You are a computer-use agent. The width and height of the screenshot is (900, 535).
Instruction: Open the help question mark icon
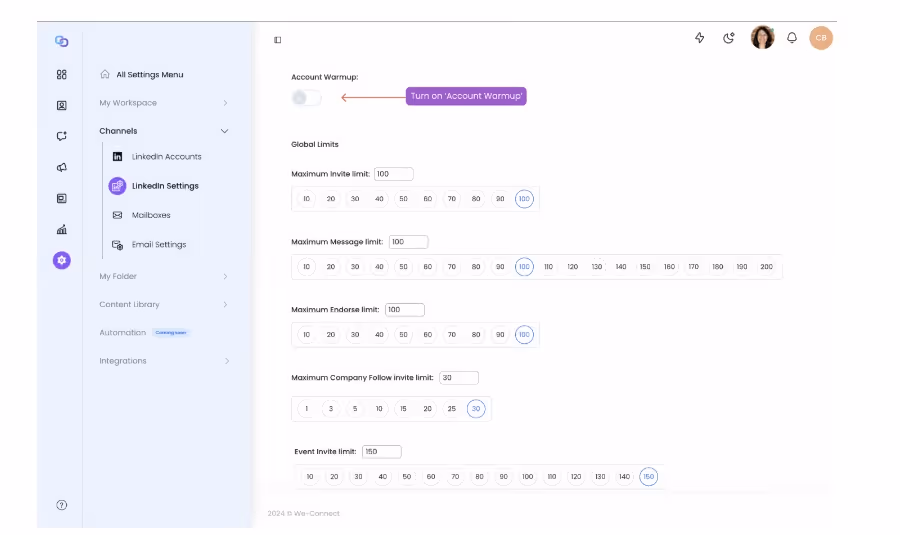61,505
